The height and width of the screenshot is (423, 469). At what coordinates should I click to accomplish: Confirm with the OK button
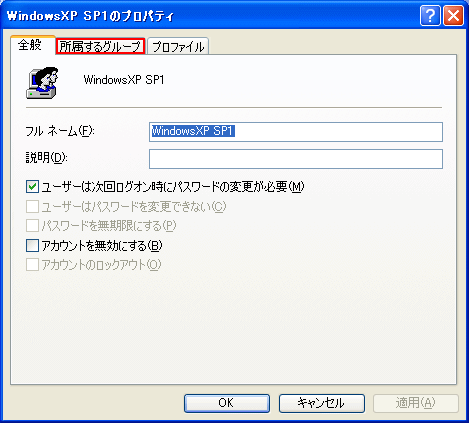227,403
